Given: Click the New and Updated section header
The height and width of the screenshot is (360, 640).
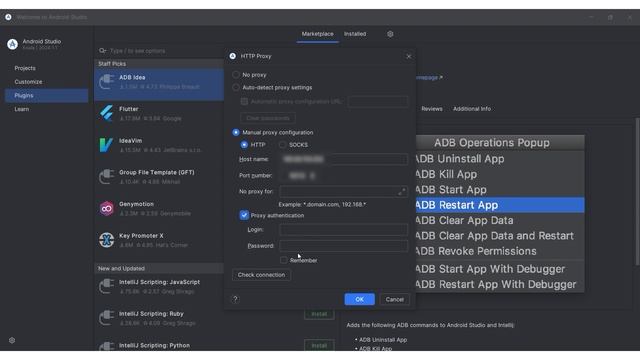Looking at the screenshot, I should point(159,268).
